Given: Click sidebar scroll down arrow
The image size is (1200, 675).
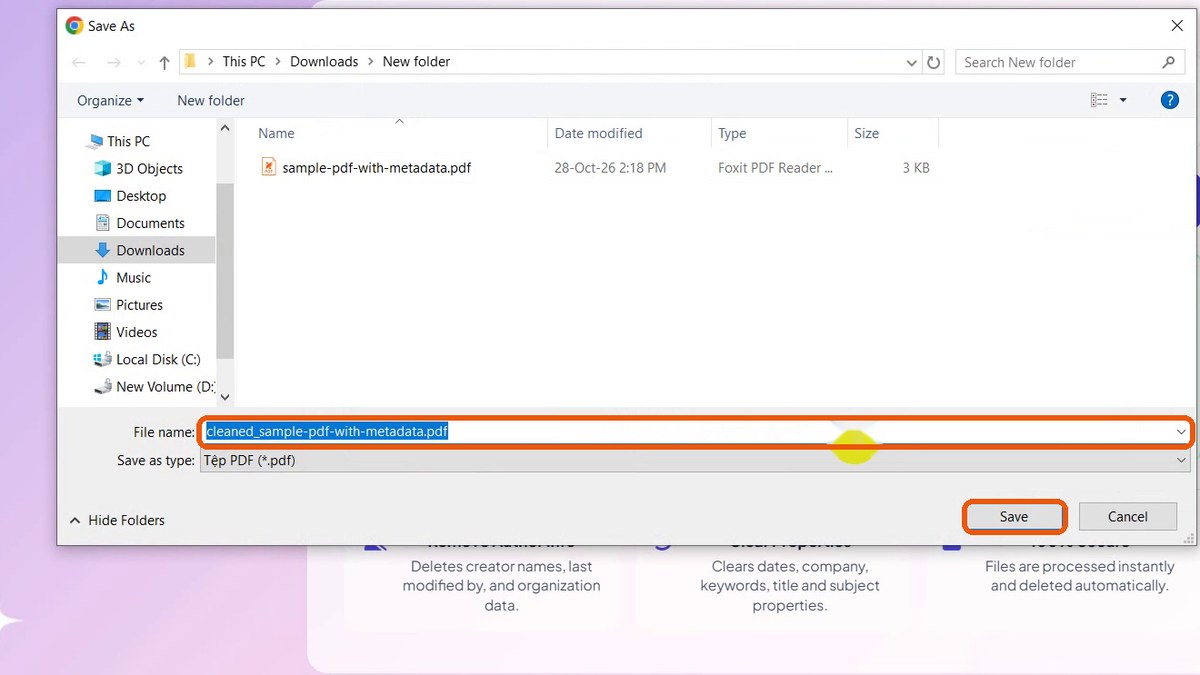Looking at the screenshot, I should (225, 397).
